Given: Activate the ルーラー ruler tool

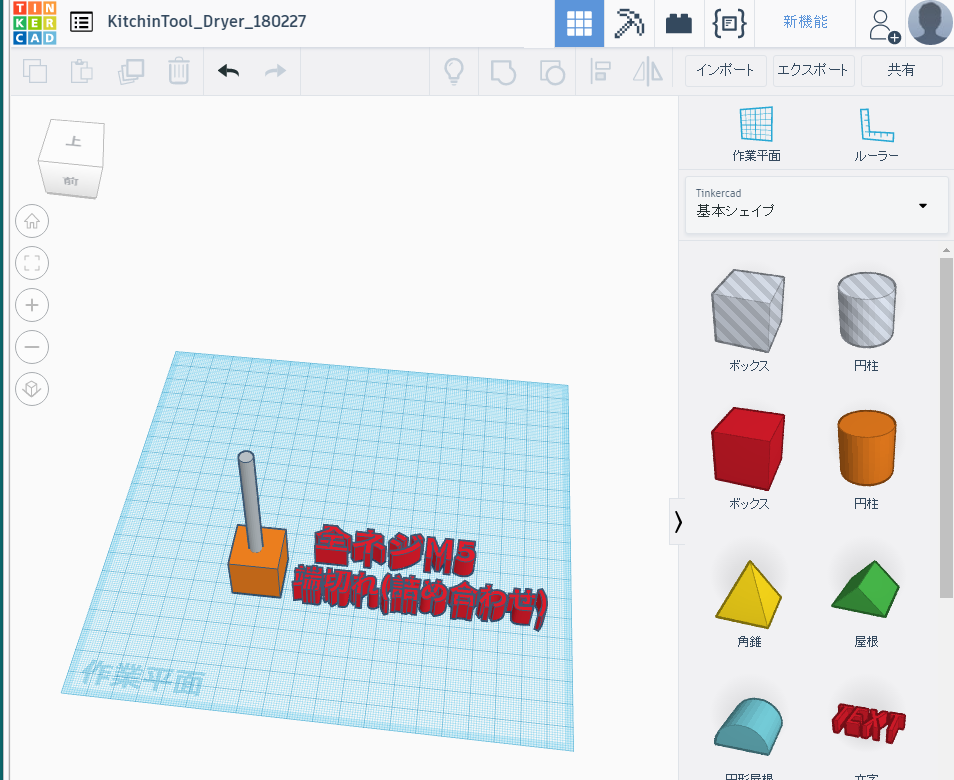Looking at the screenshot, I should coord(876,130).
